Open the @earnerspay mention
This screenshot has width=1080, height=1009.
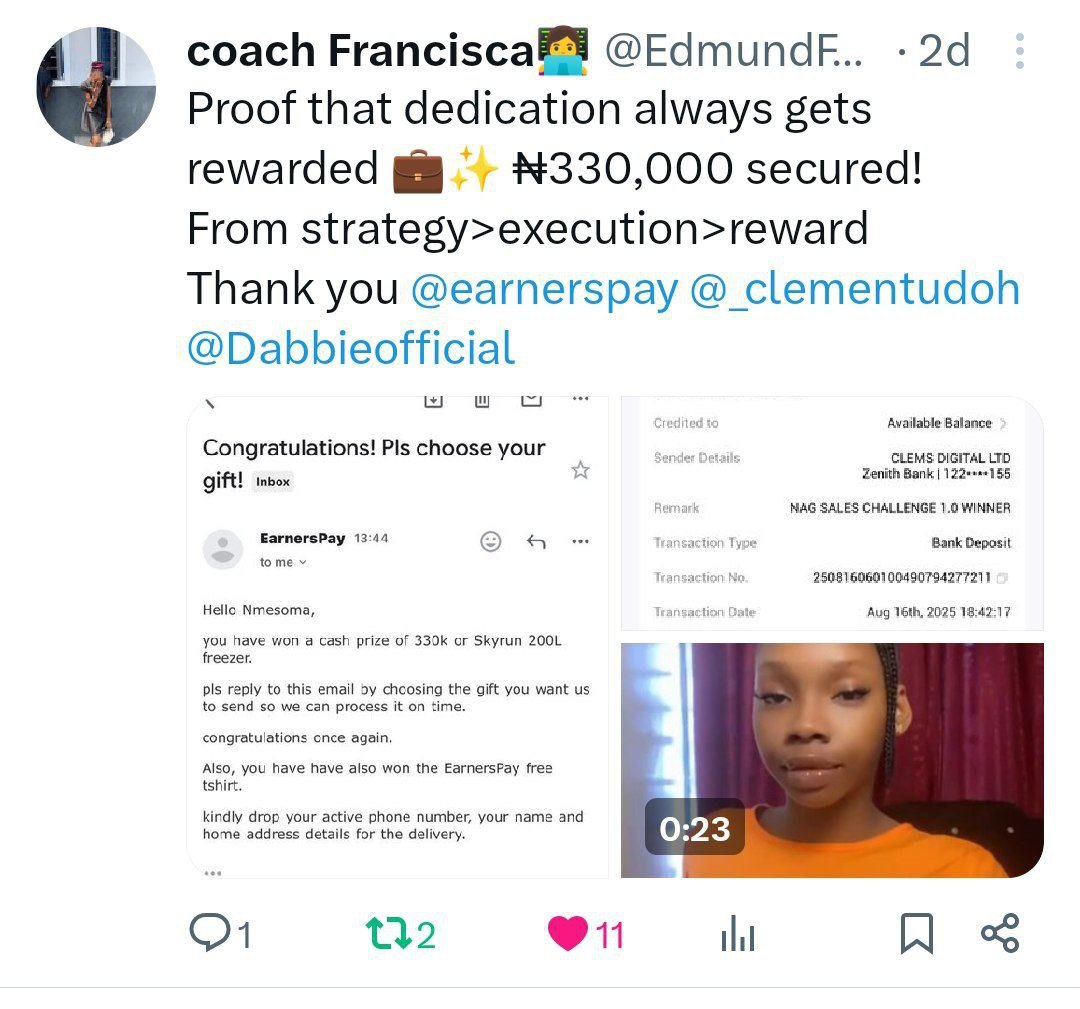point(545,289)
